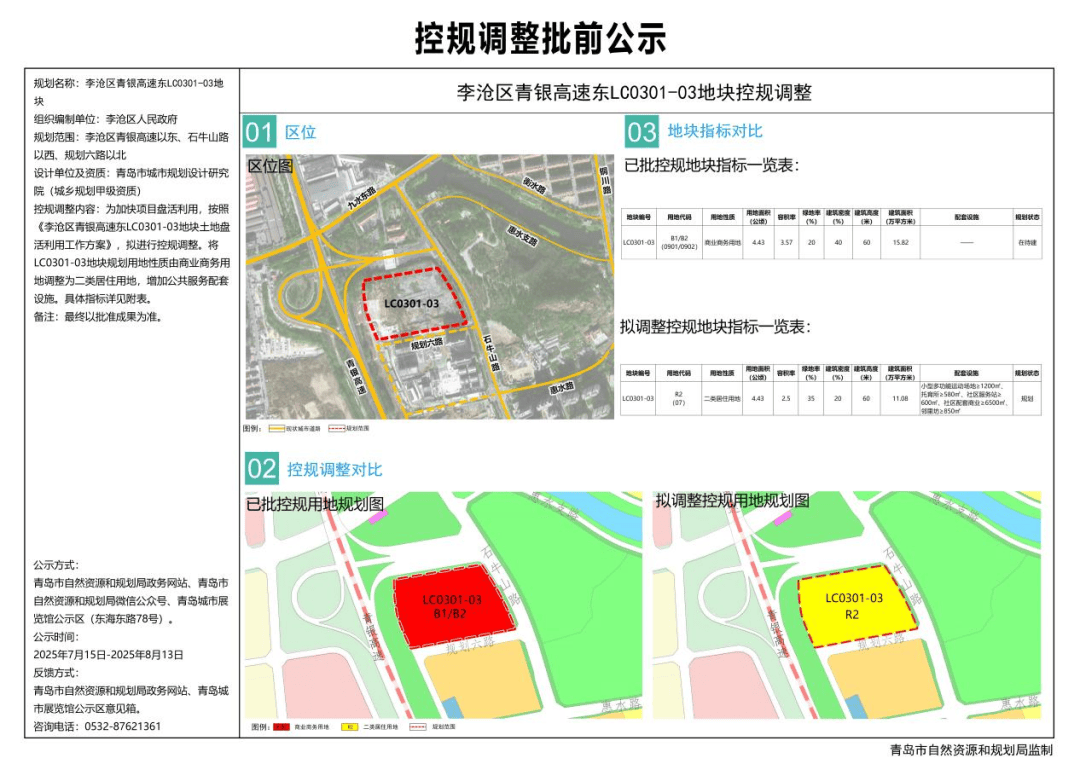Screen dimensions: 1080x764
Task: Click the 控规调整对比 section heading
Action: click(x=334, y=469)
